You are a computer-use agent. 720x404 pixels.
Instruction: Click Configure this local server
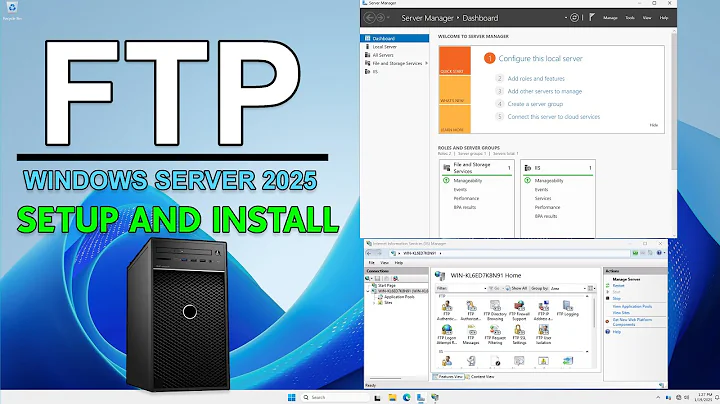(x=540, y=59)
